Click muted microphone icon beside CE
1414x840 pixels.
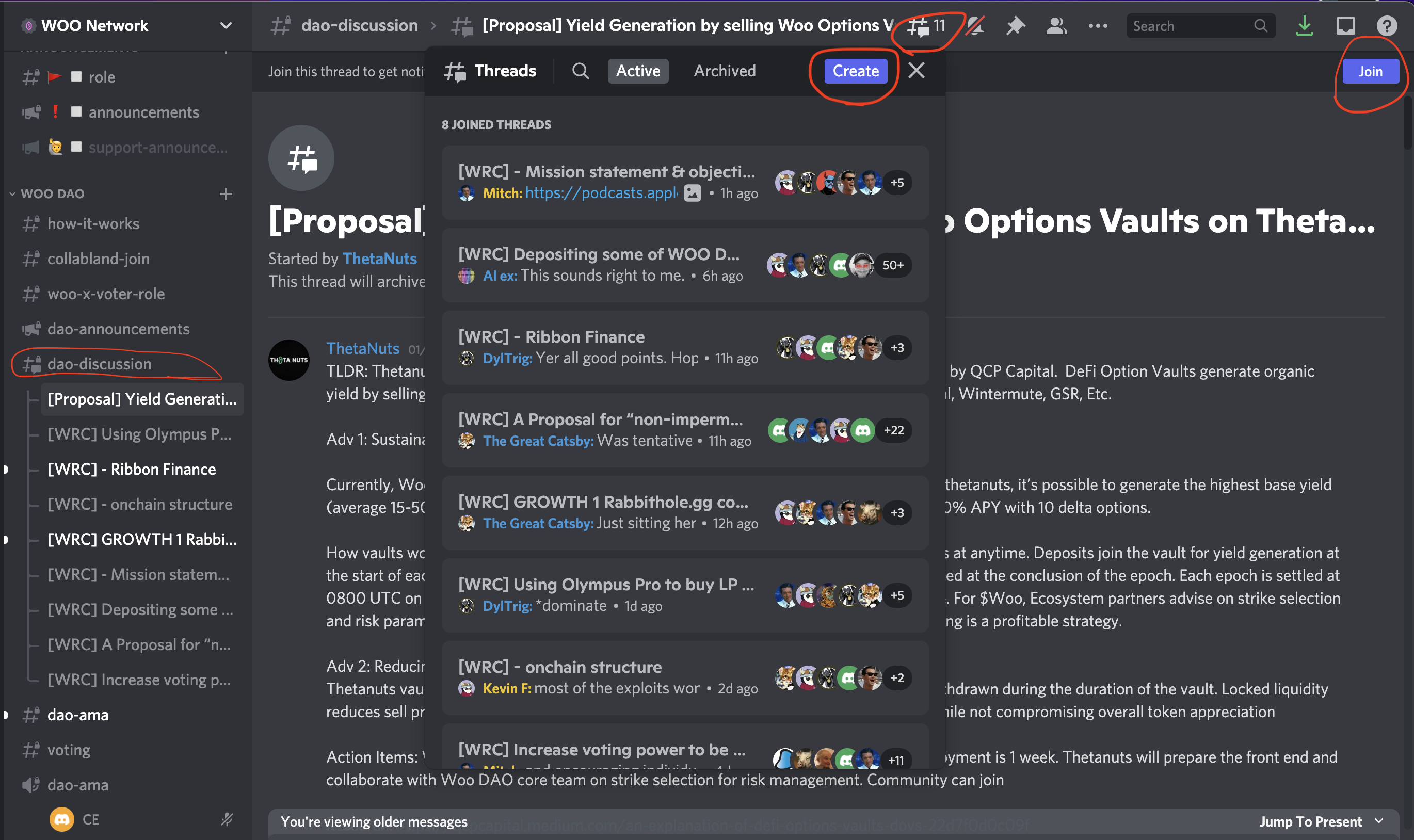(x=227, y=819)
